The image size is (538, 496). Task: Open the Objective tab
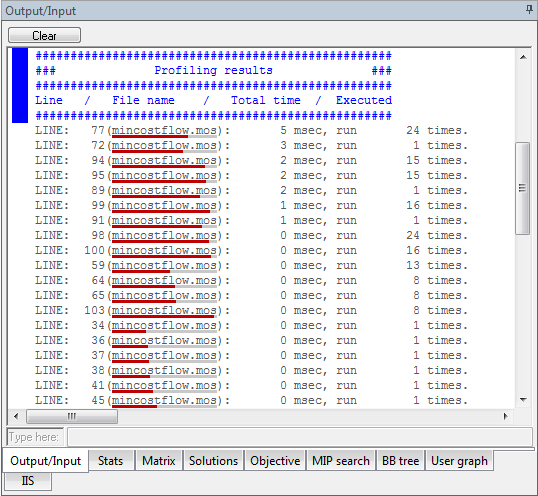pos(275,461)
